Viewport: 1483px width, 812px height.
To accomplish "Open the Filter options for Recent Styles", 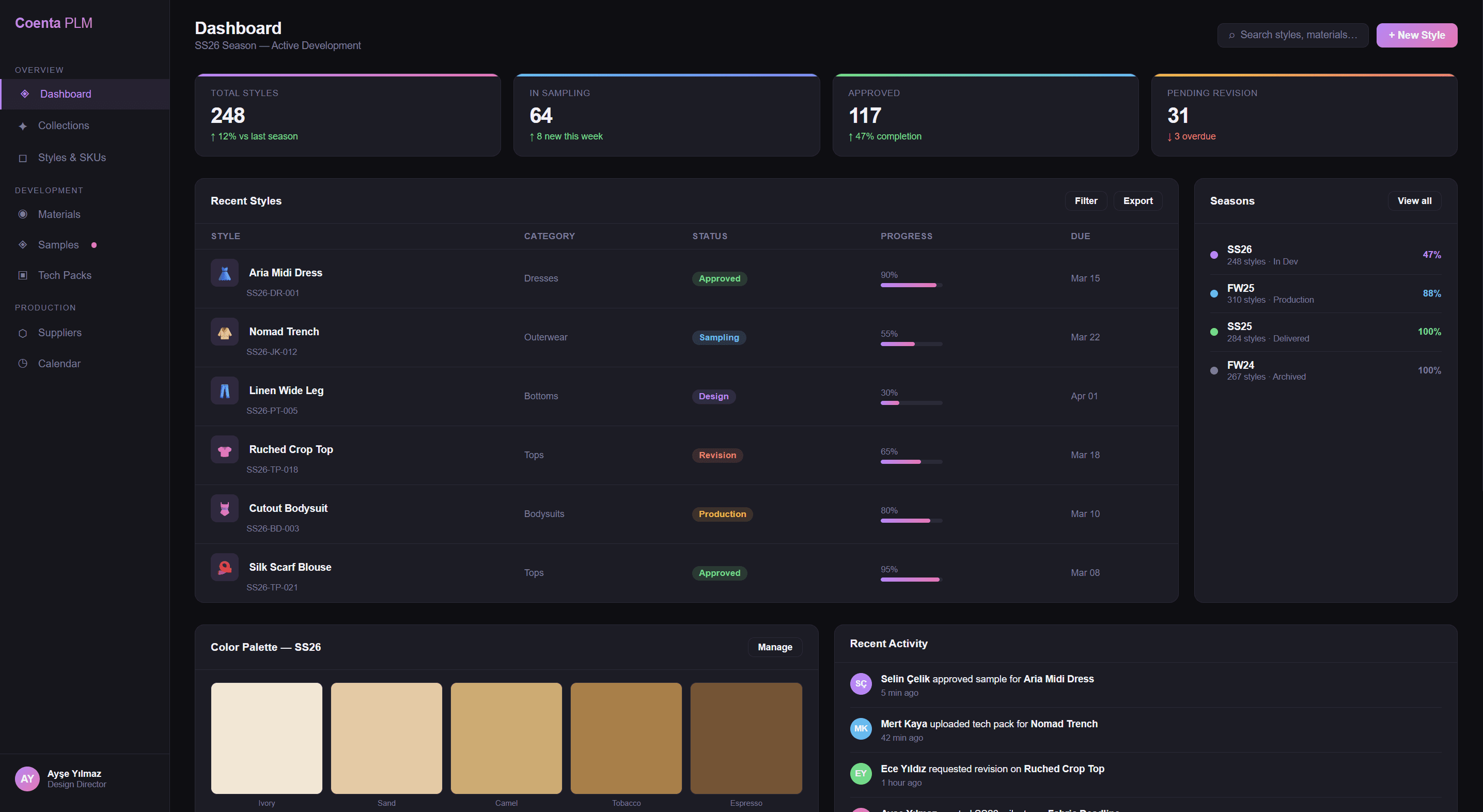I will 1085,201.
